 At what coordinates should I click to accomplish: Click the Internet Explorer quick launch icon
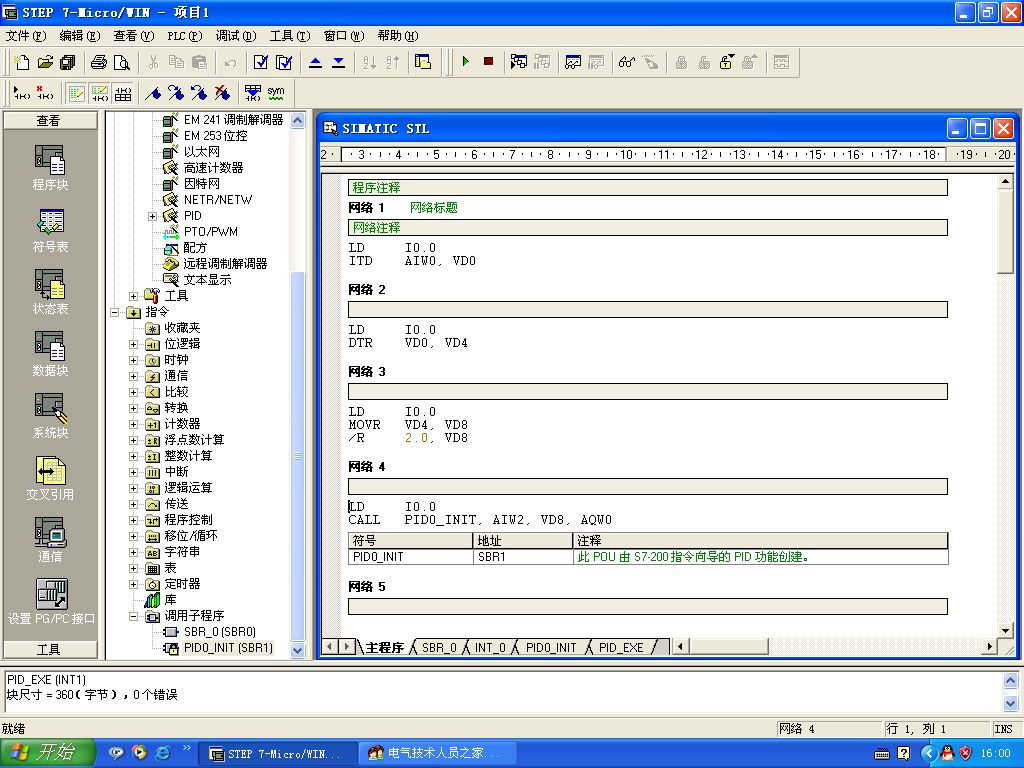(x=163, y=753)
